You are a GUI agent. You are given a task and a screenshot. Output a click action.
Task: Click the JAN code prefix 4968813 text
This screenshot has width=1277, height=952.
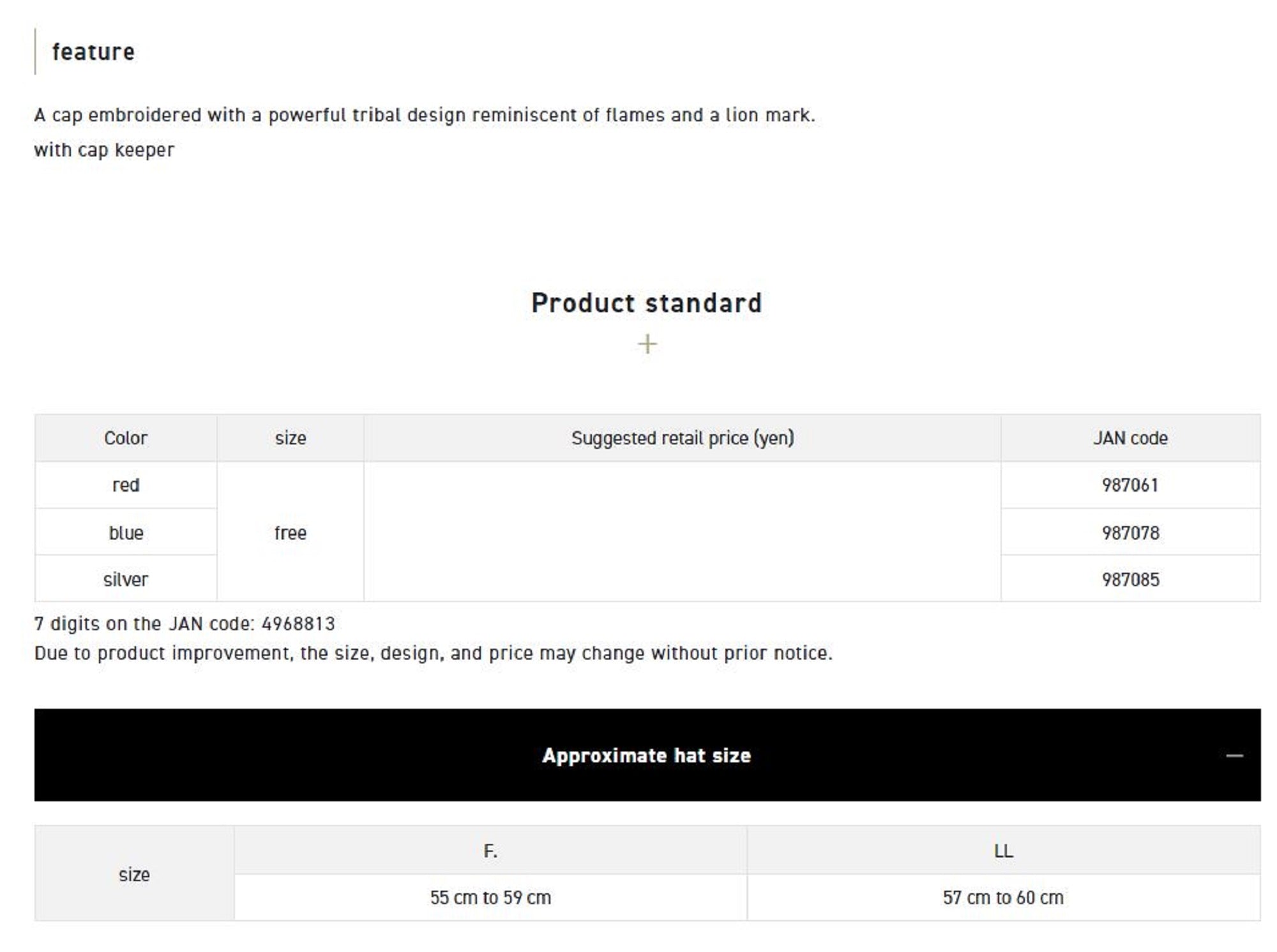pos(298,623)
